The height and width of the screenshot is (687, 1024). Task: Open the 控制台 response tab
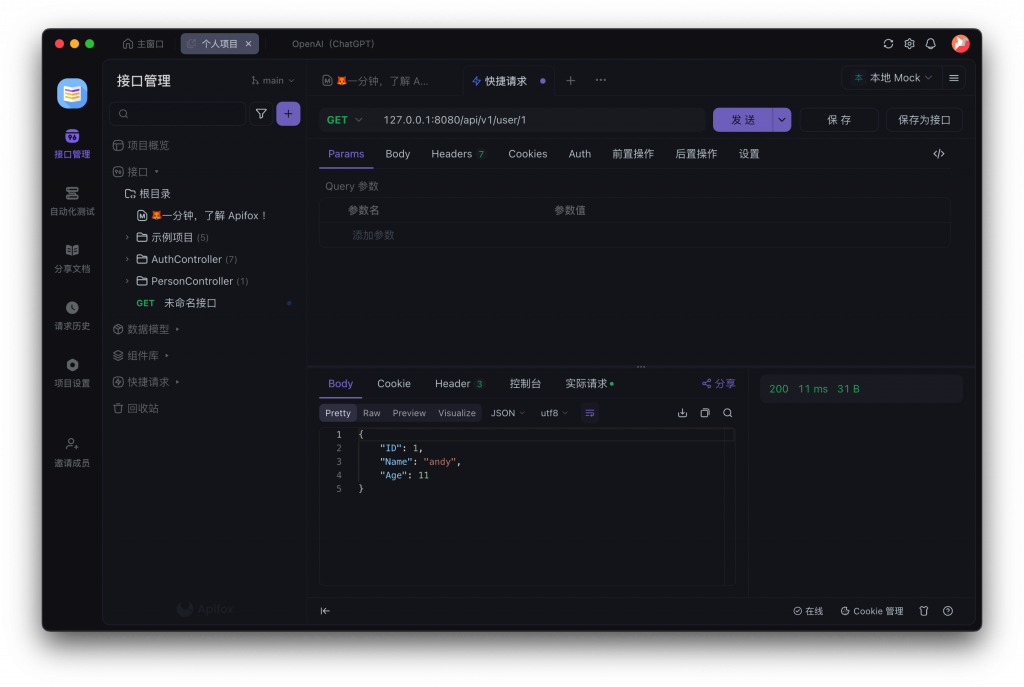(525, 383)
